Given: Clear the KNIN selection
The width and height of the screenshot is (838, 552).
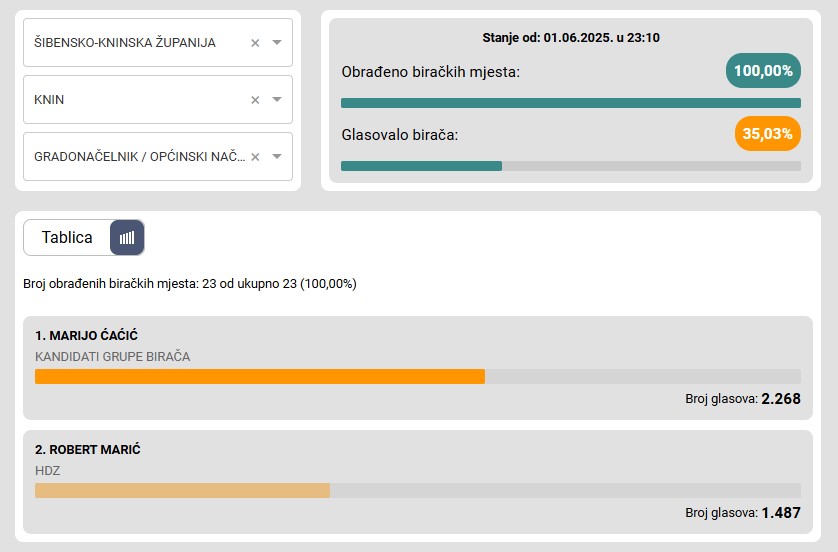Looking at the screenshot, I should 255,100.
